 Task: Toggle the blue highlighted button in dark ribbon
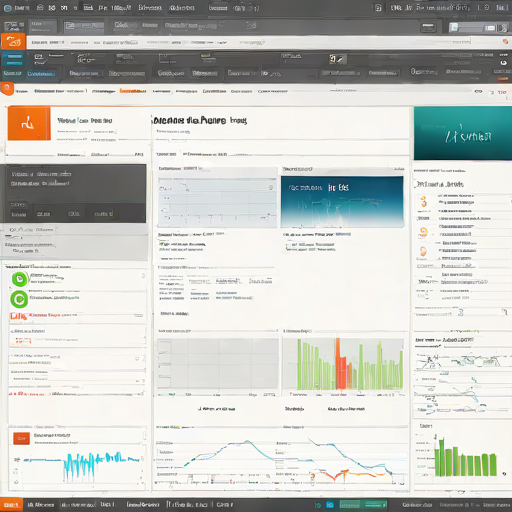(13, 59)
